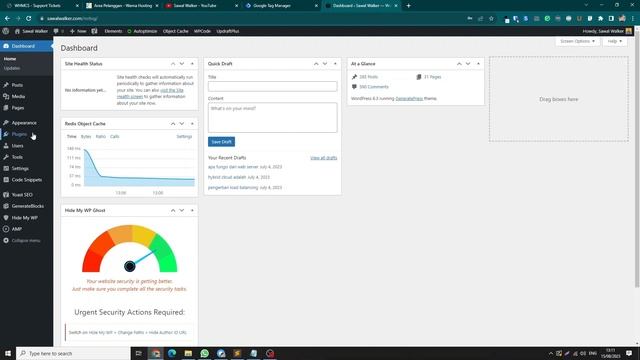Screen dimensions: 640x360
Task: Open File Explorer from the taskbar
Action: pos(188,353)
